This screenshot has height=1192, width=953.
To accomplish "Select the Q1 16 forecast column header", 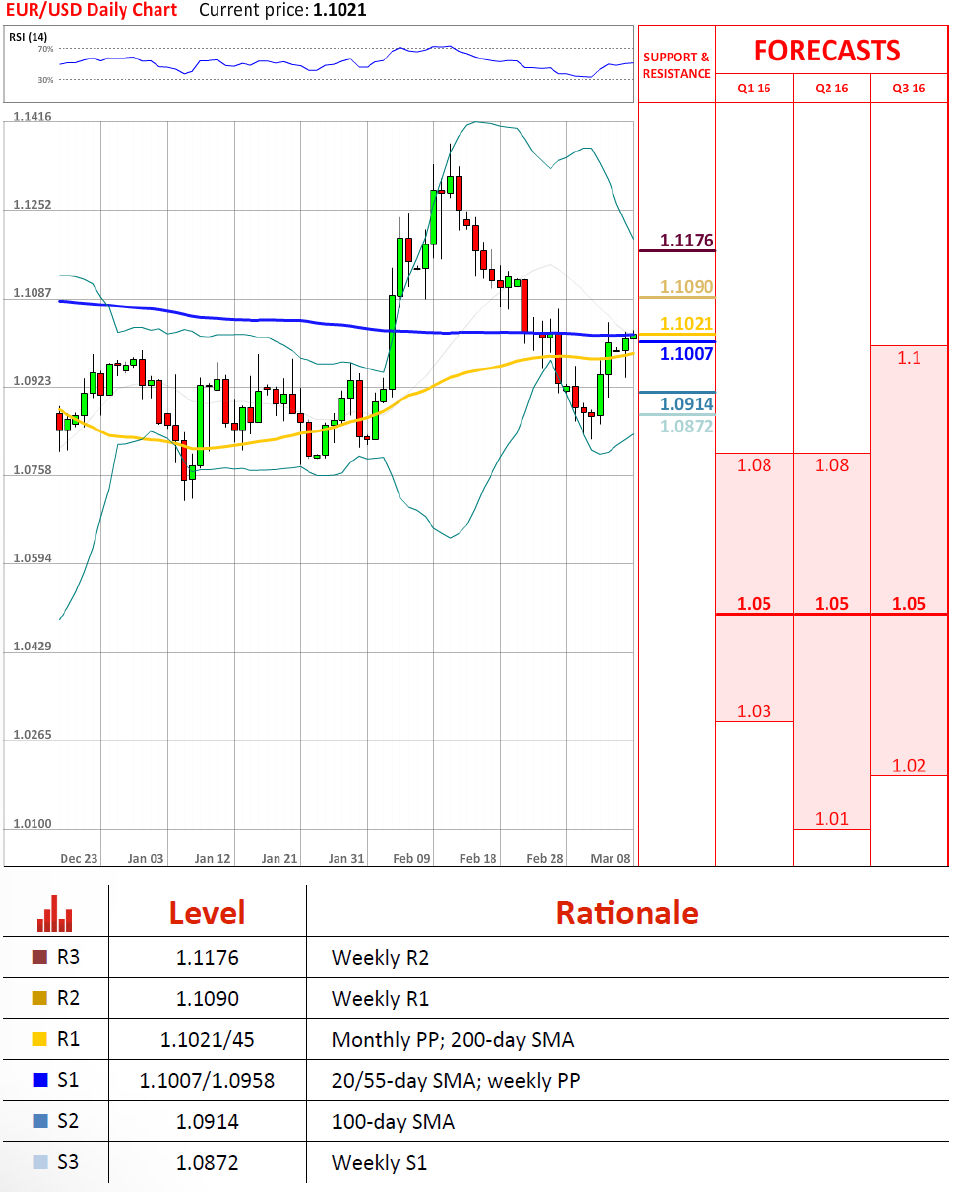I will (754, 88).
